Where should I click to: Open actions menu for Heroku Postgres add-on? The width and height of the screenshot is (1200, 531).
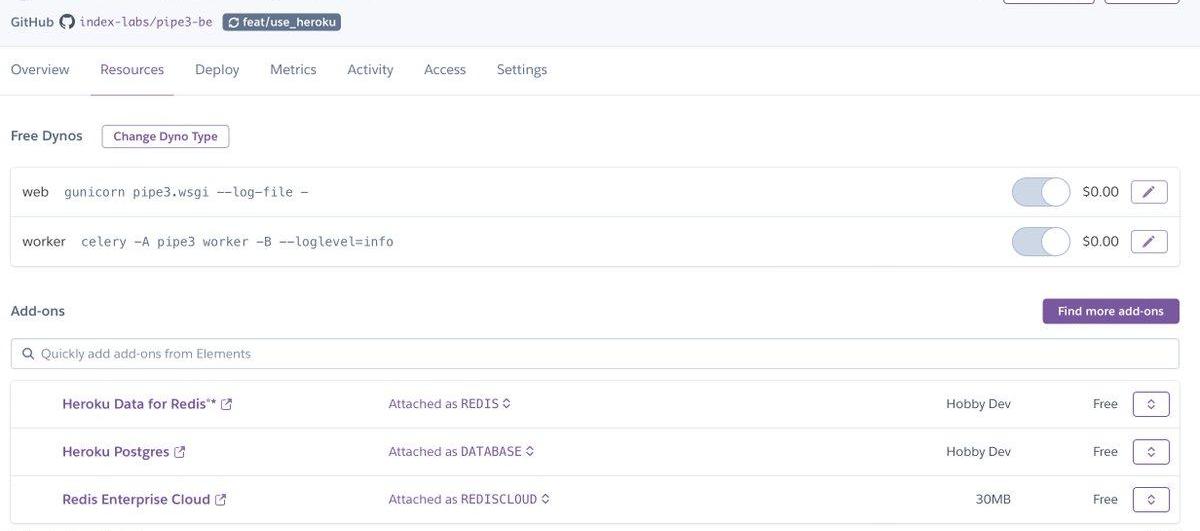[x=1150, y=452]
